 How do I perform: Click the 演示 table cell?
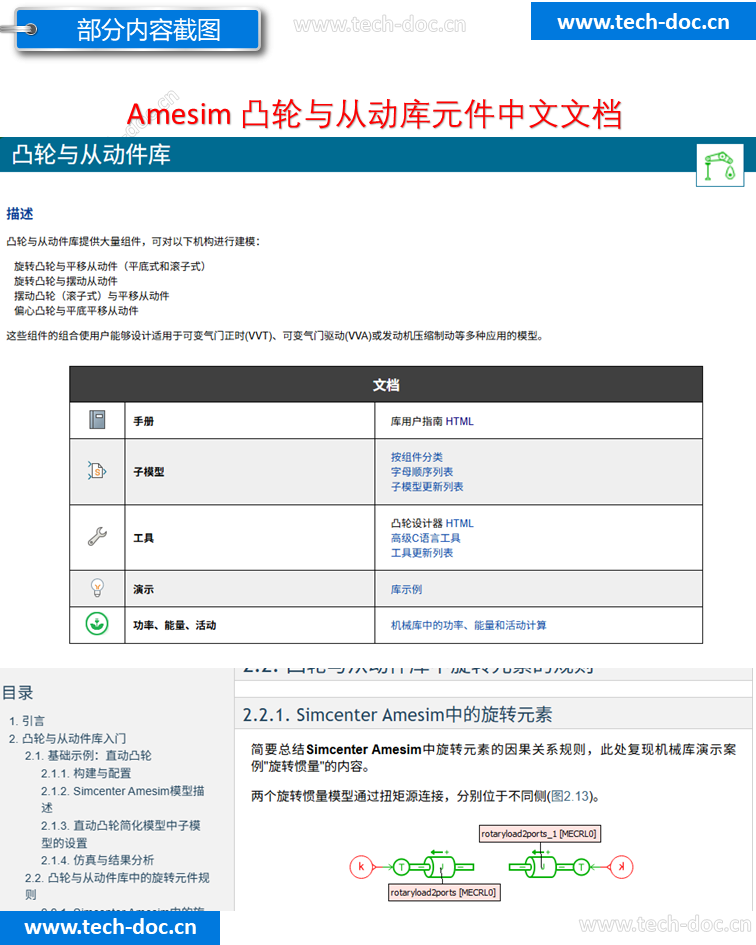(250, 589)
